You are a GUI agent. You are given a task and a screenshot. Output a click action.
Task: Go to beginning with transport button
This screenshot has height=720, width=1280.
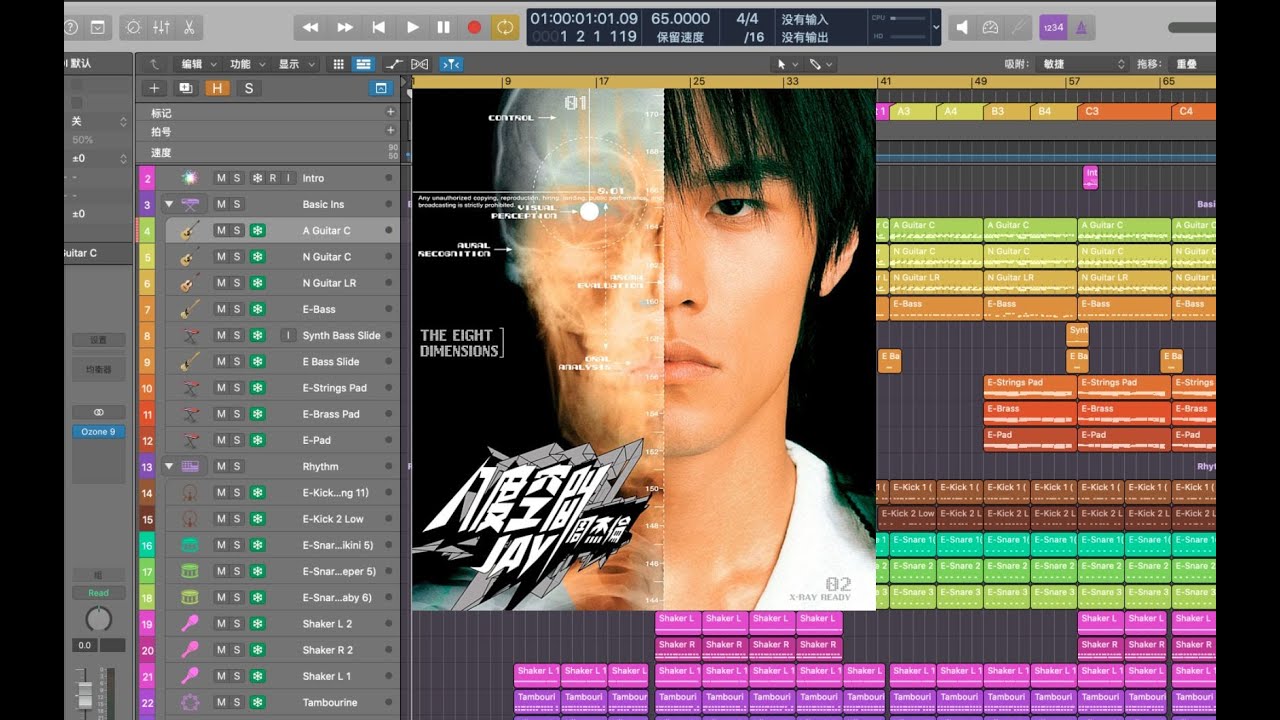[378, 27]
